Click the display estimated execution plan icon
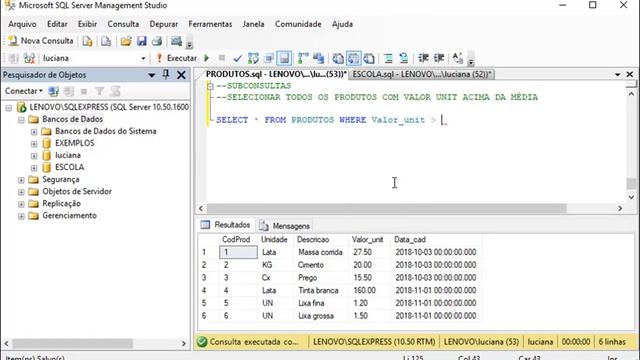 point(253,58)
